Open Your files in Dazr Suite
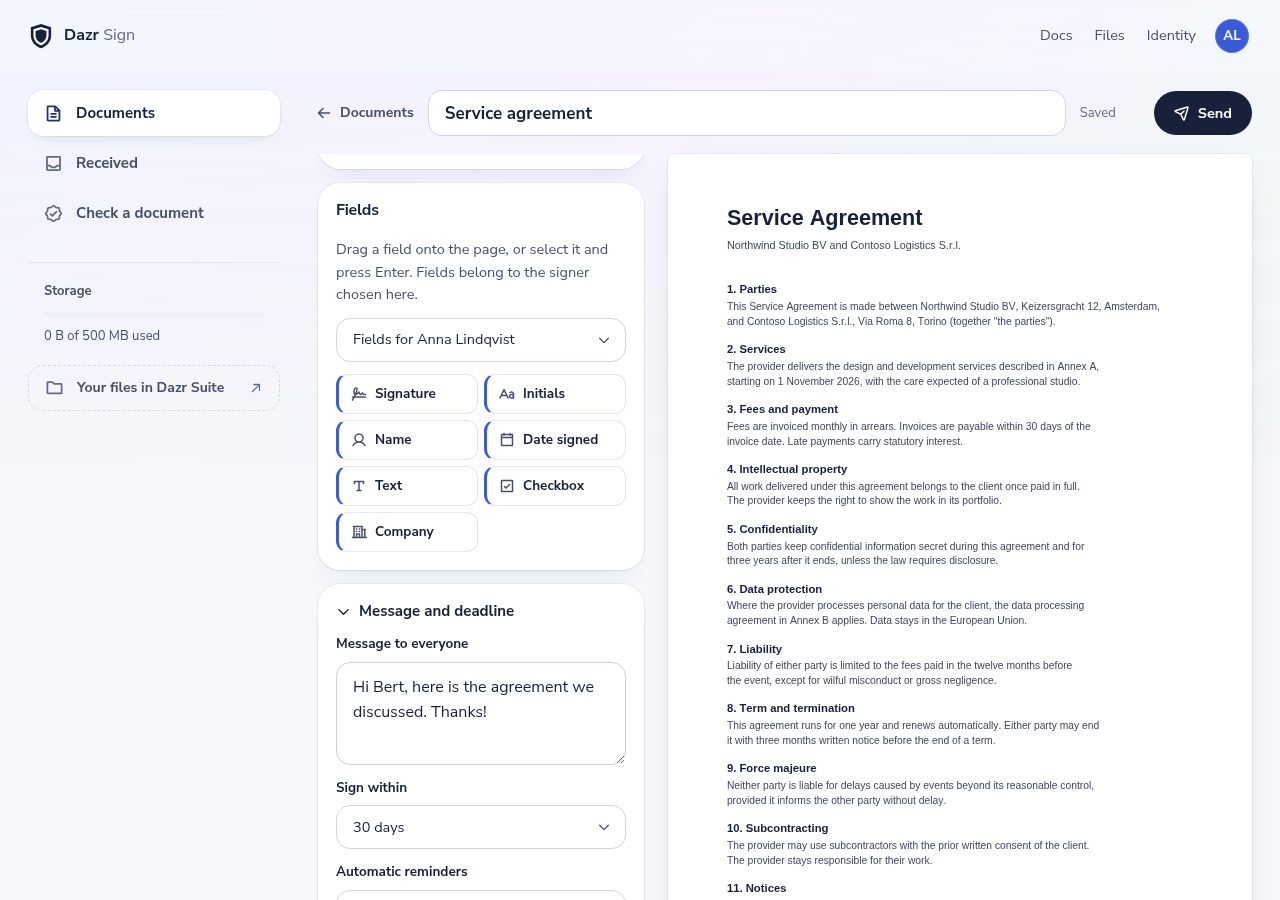The image size is (1280, 900). coord(154,388)
